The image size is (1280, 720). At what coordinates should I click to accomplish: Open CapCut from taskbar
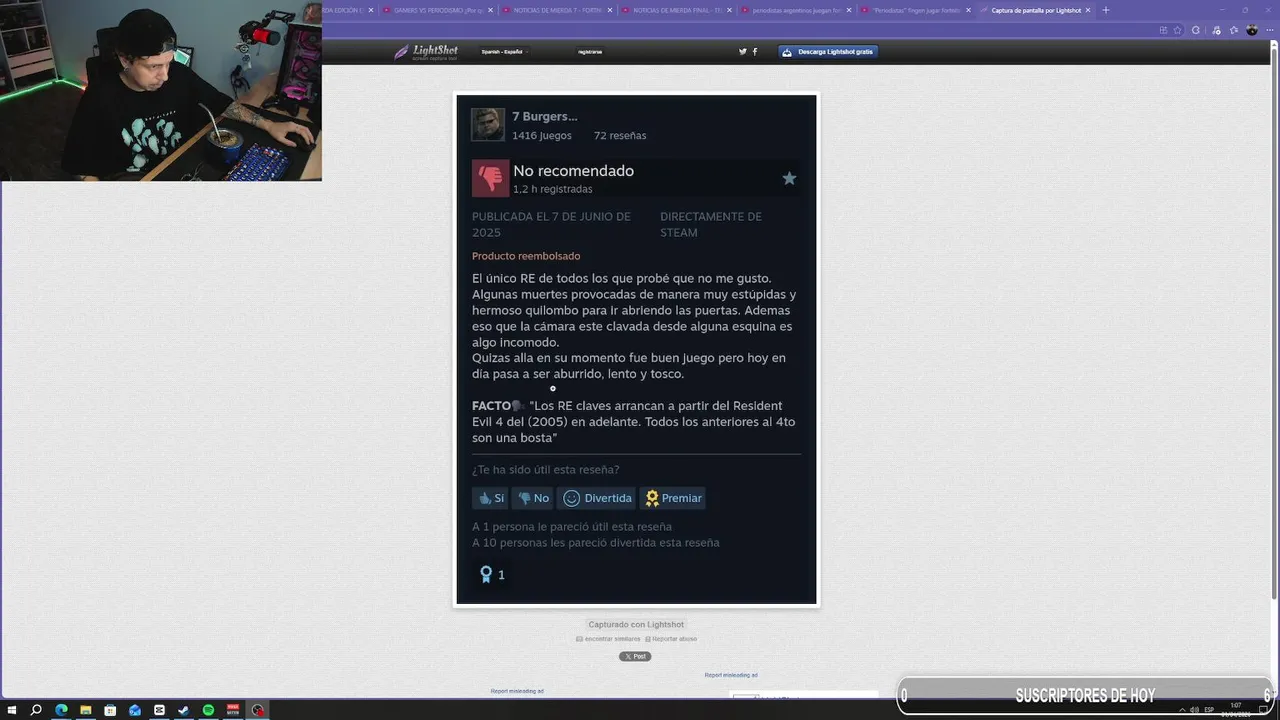(x=159, y=710)
